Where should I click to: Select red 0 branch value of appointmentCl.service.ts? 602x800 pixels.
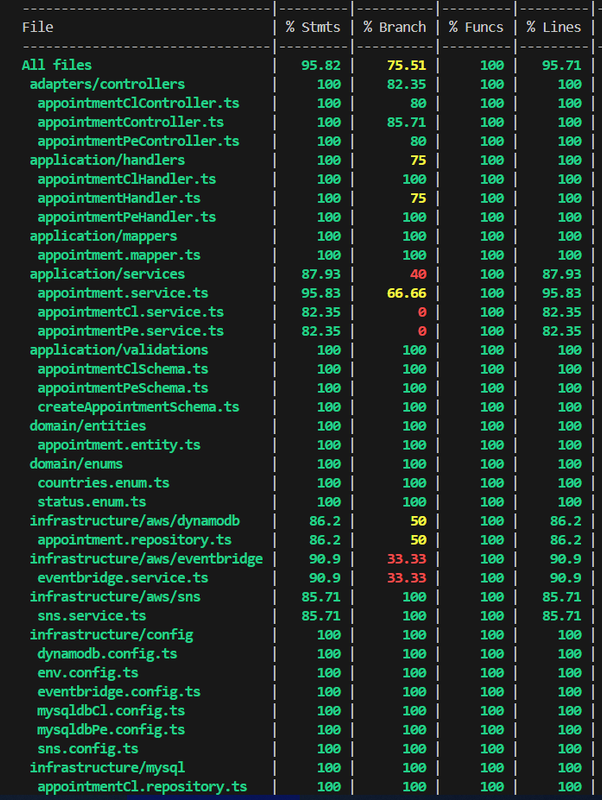(422, 312)
